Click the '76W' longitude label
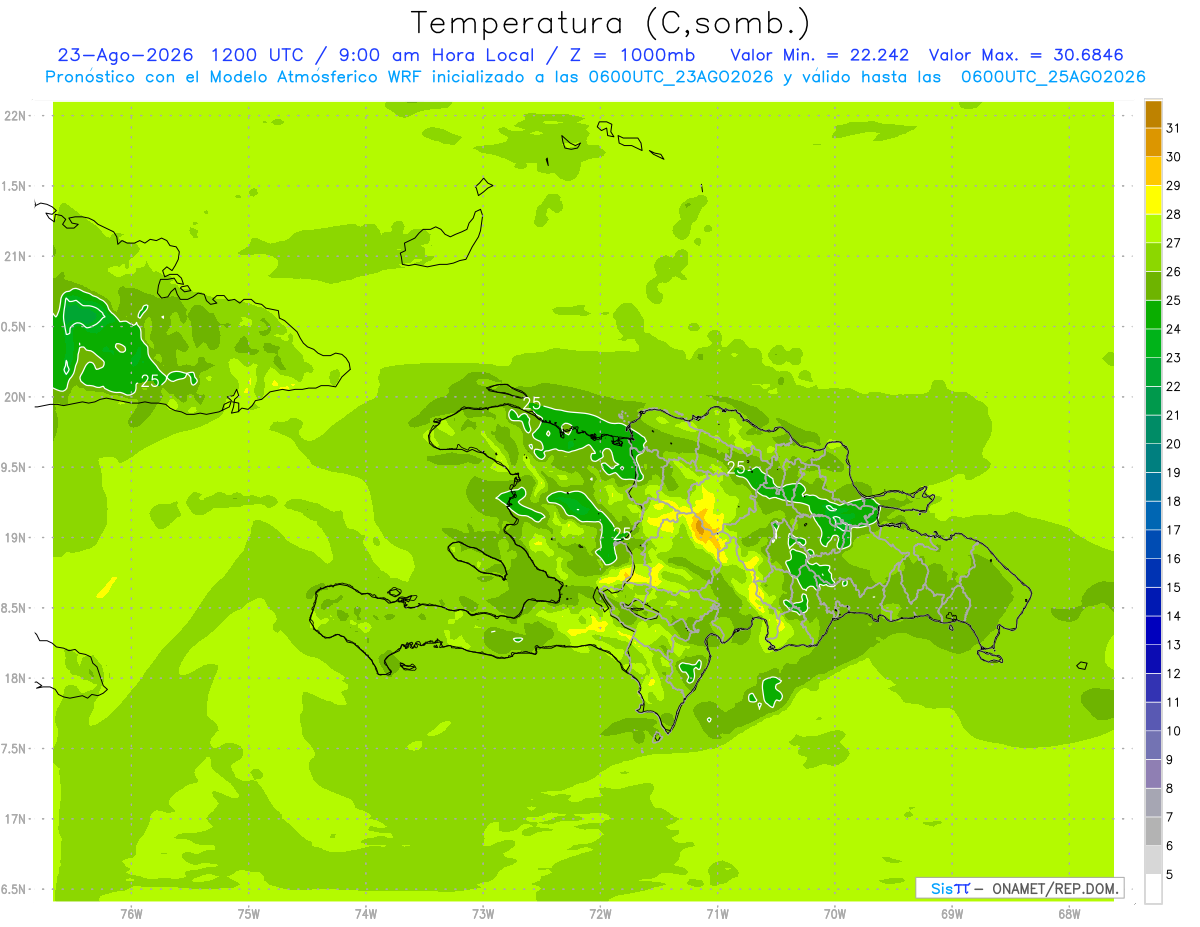 pos(131,915)
